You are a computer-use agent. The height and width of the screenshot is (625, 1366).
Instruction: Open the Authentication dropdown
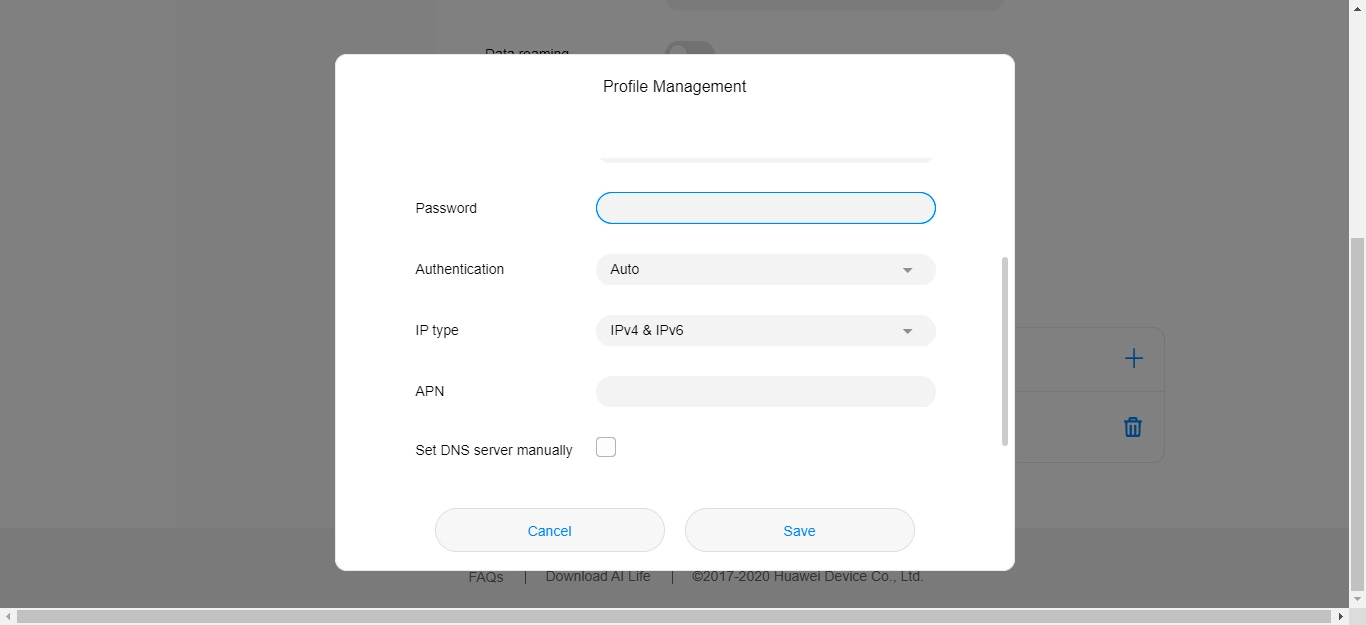pyautogui.click(x=765, y=269)
